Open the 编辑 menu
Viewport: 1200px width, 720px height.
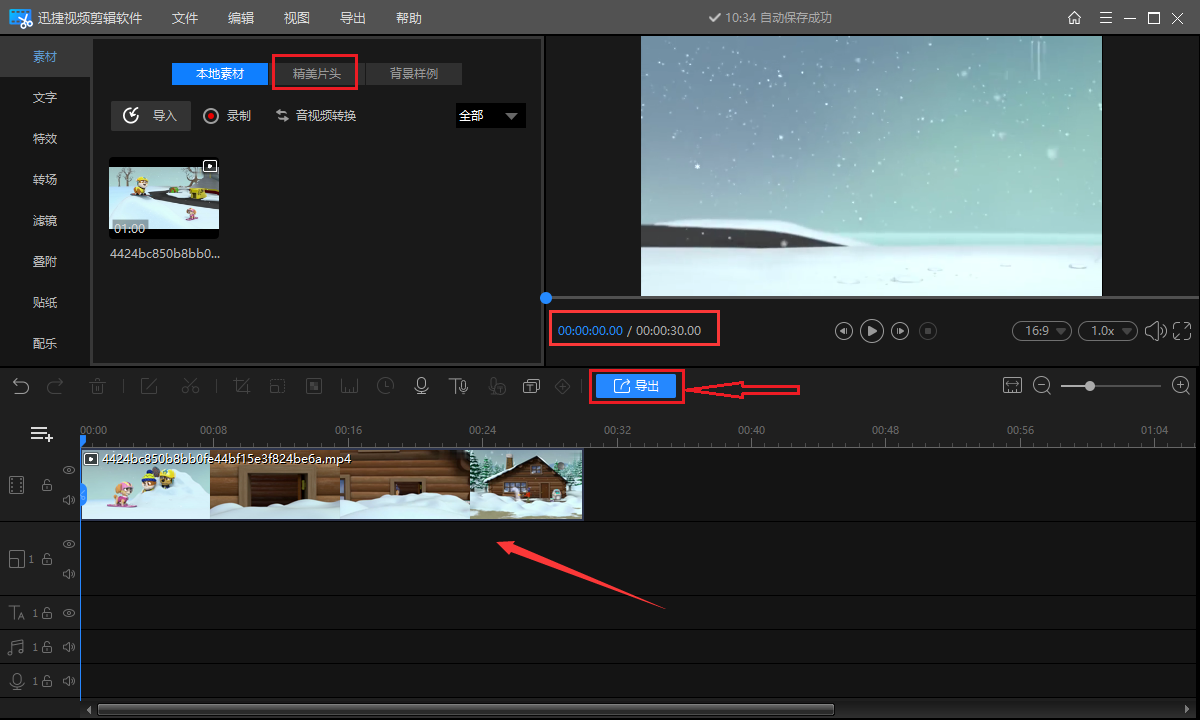pyautogui.click(x=241, y=18)
